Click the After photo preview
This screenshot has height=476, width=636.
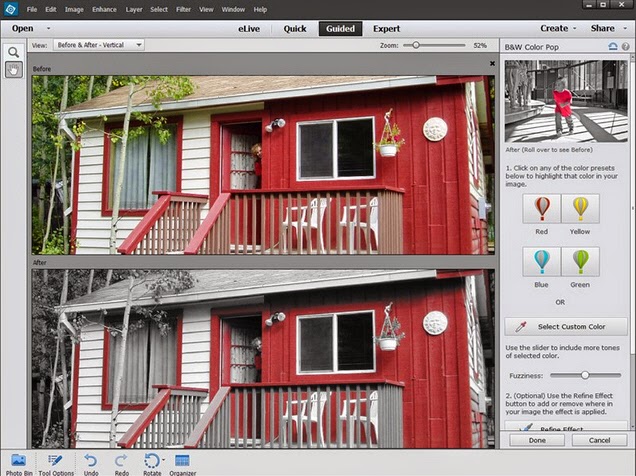pyautogui.click(x=263, y=358)
